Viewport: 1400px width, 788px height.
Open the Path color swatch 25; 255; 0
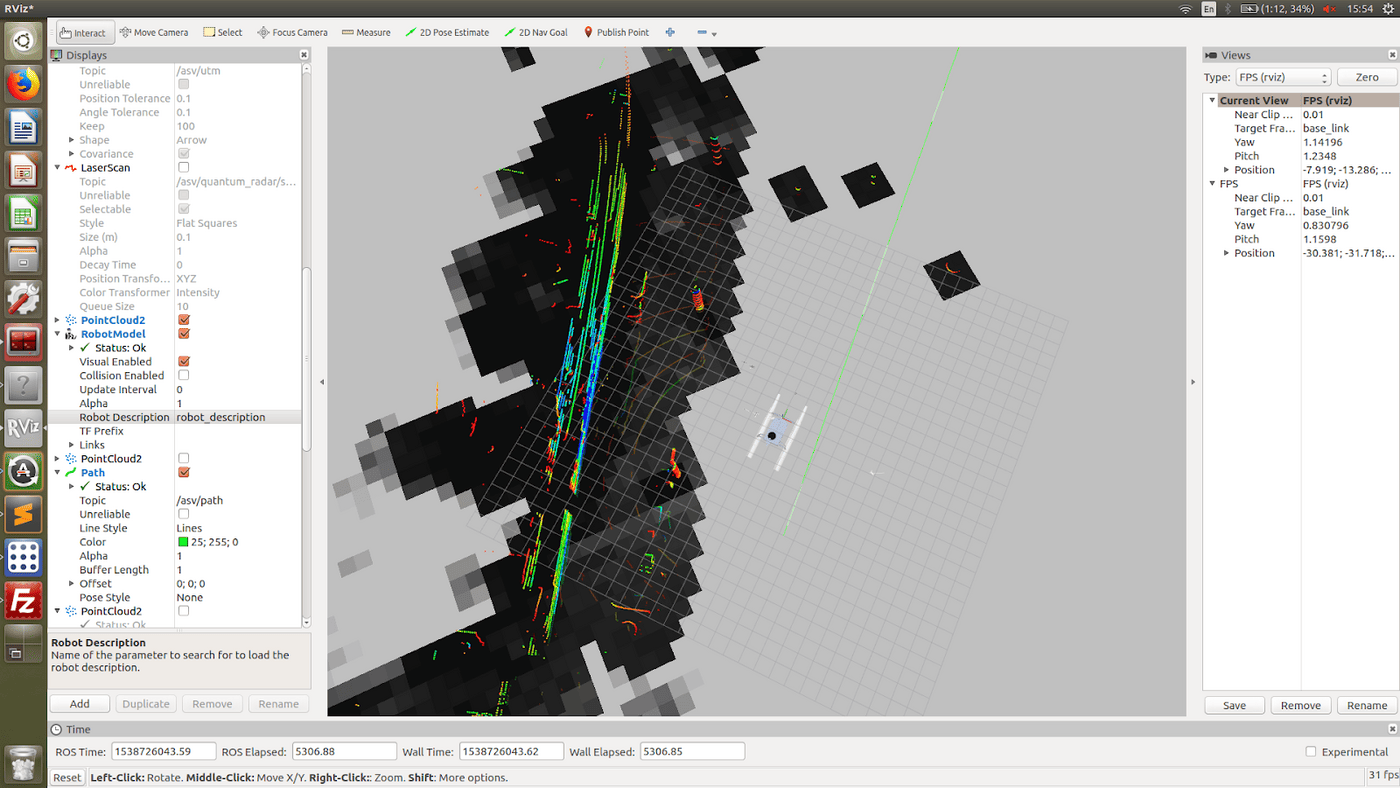(x=183, y=542)
